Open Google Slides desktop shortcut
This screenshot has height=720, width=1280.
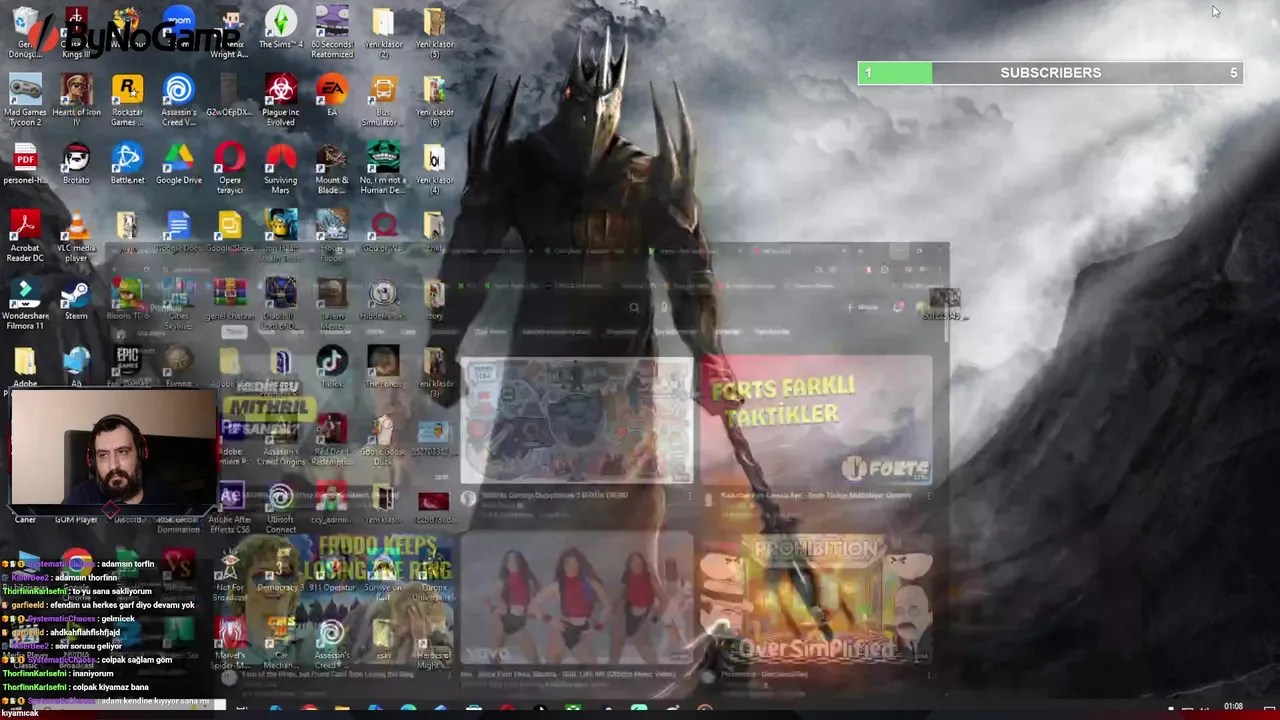[x=230, y=231]
